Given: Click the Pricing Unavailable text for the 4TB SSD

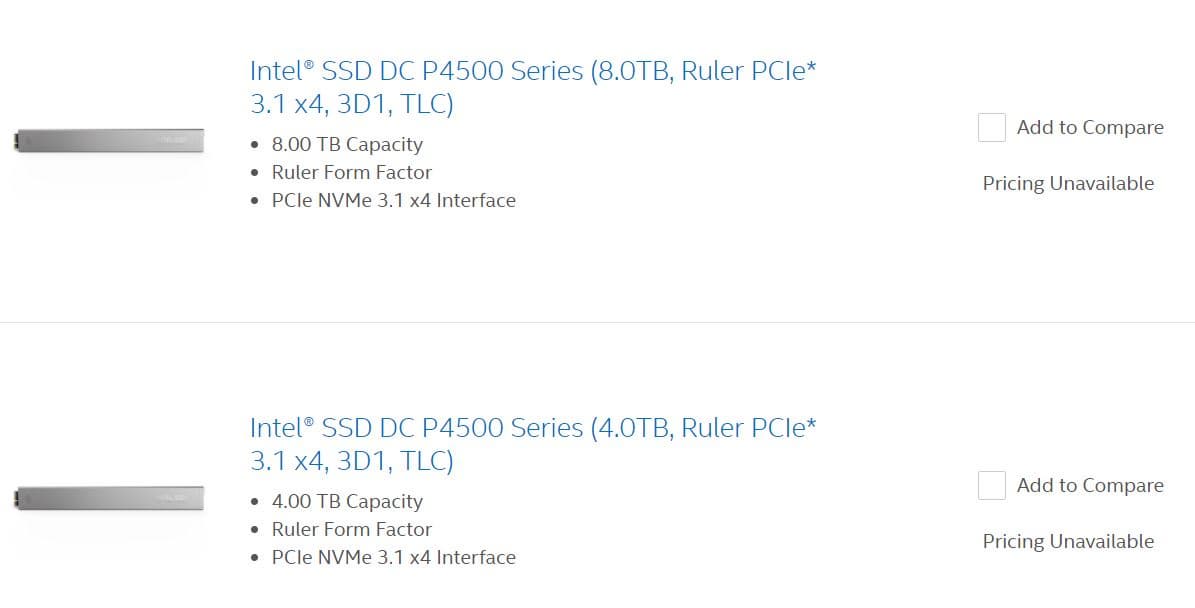Looking at the screenshot, I should (1068, 541).
